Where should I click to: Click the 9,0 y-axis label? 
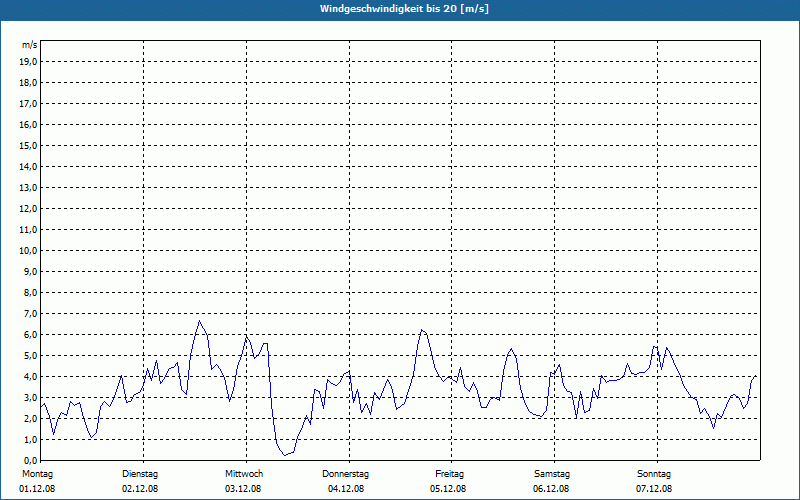[30, 271]
